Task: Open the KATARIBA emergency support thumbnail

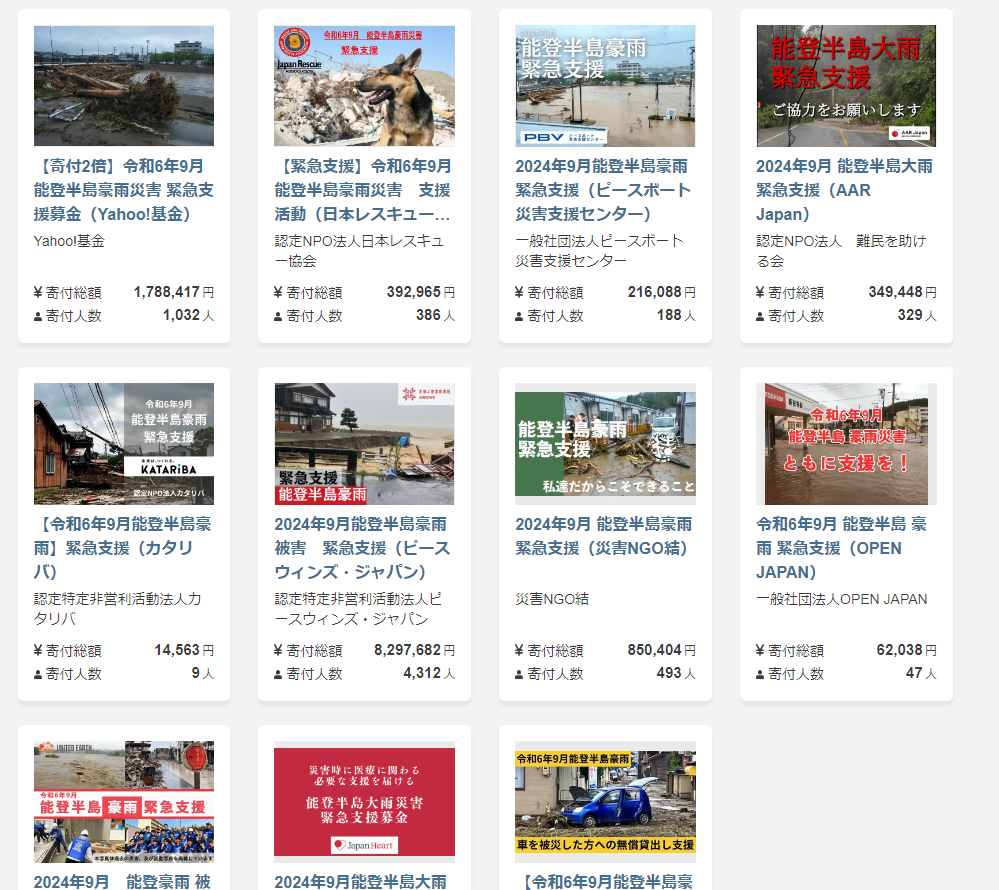Action: (124, 443)
